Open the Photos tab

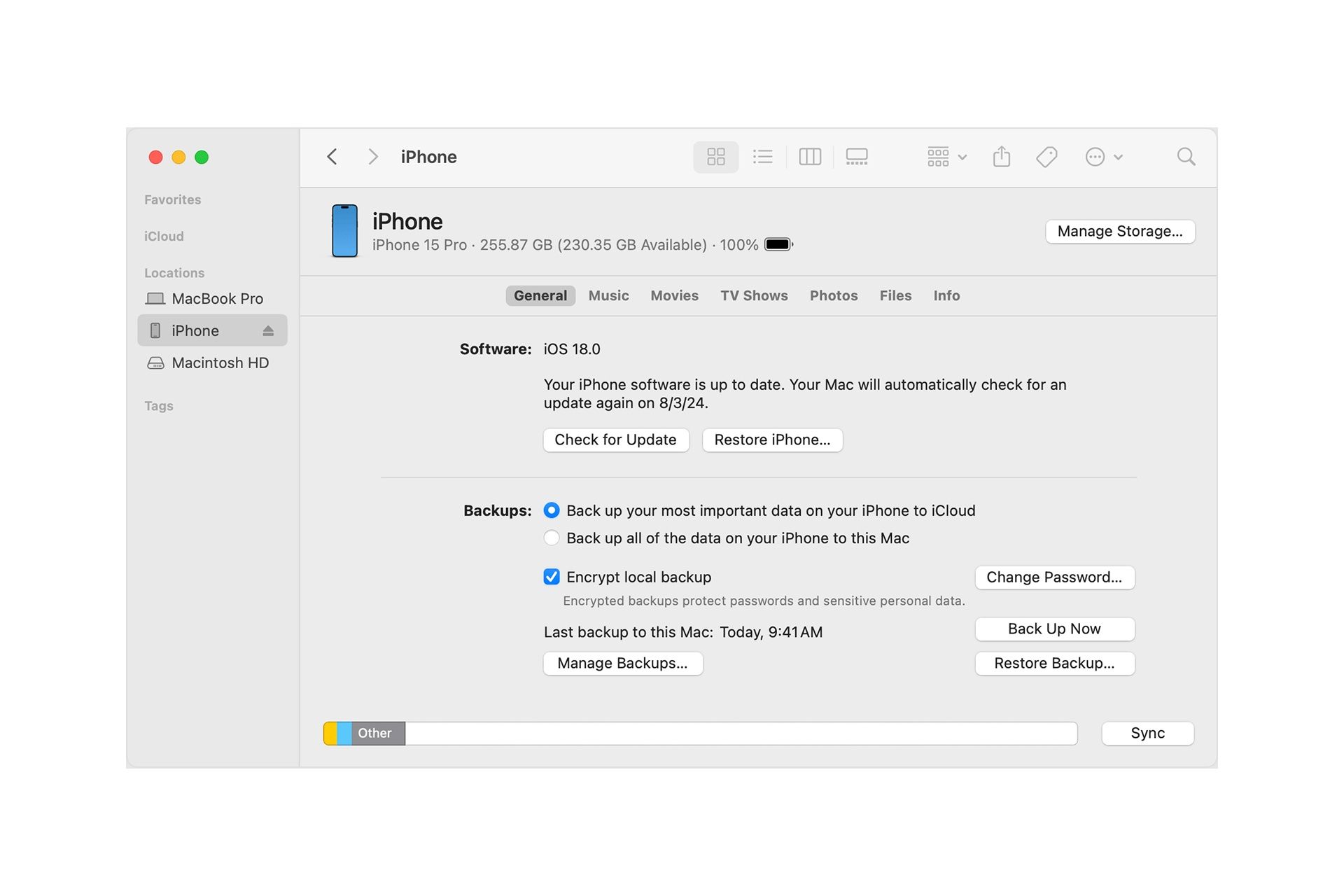(x=833, y=295)
